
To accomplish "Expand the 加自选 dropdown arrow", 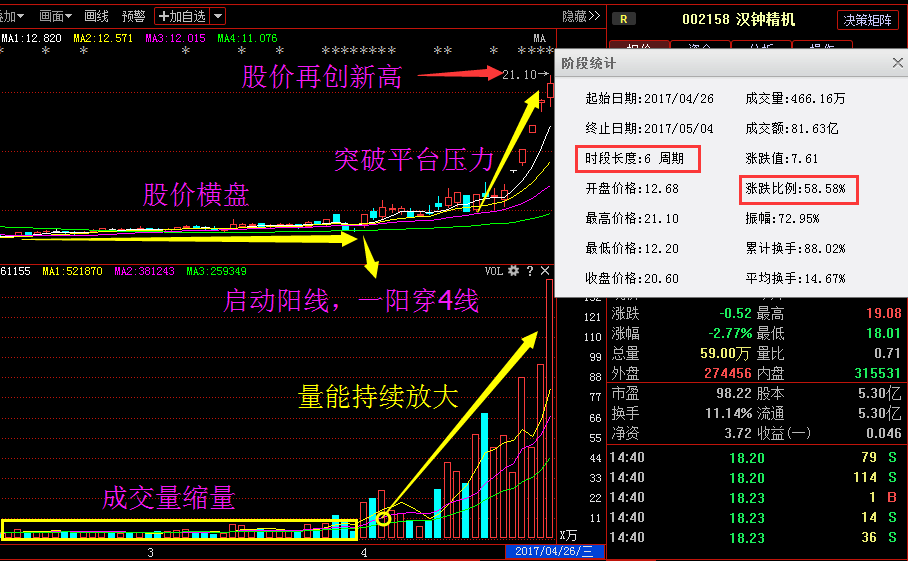I will (218, 16).
